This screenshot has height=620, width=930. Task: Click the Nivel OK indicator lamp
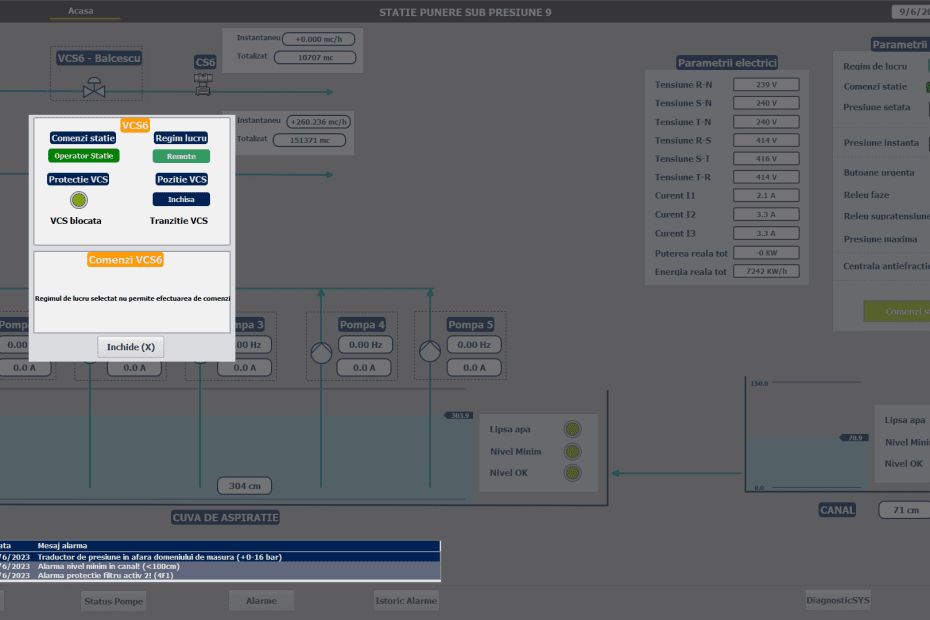[572, 473]
